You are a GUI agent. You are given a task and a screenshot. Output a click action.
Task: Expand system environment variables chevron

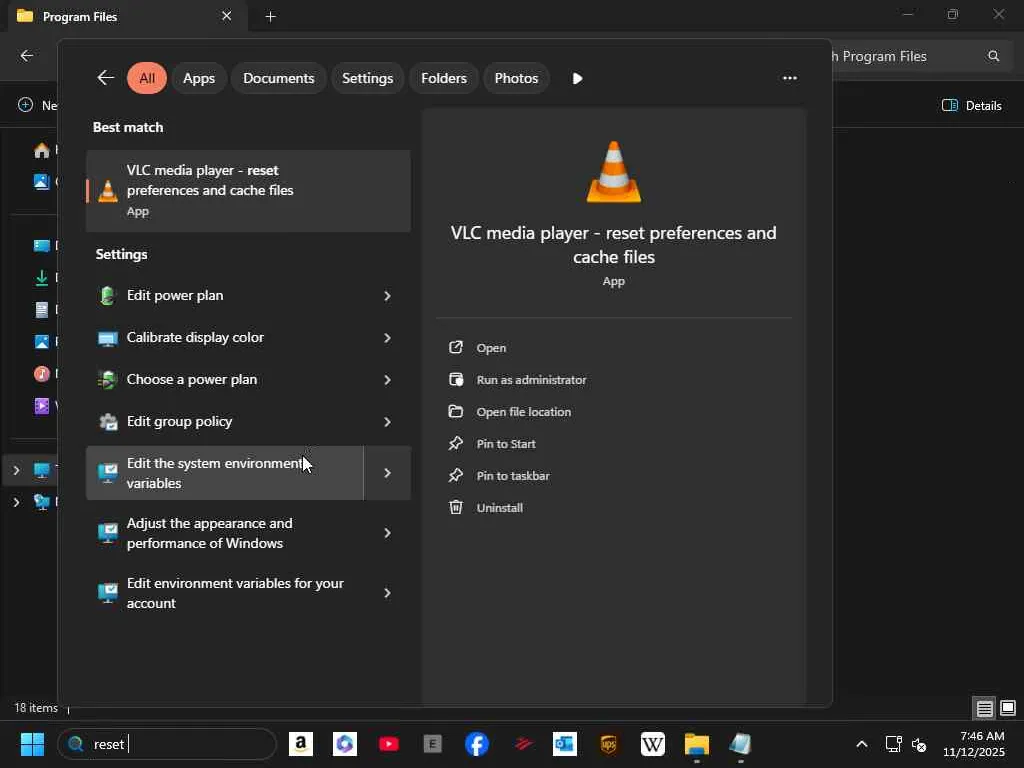coord(387,473)
